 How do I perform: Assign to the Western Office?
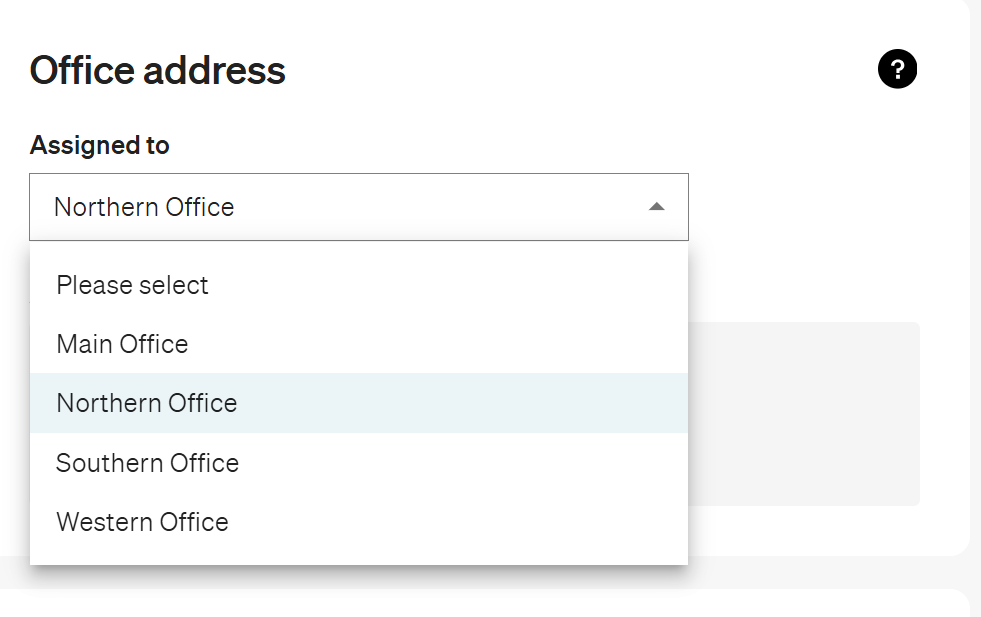click(x=358, y=522)
